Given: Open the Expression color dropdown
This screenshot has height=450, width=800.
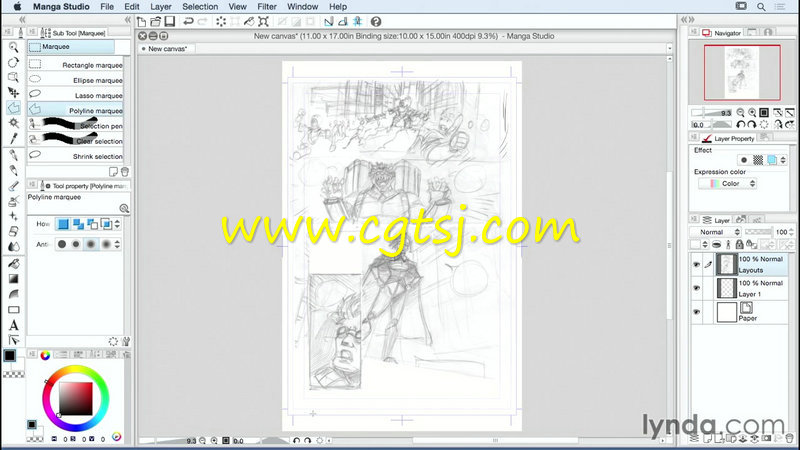Looking at the screenshot, I should tap(727, 184).
